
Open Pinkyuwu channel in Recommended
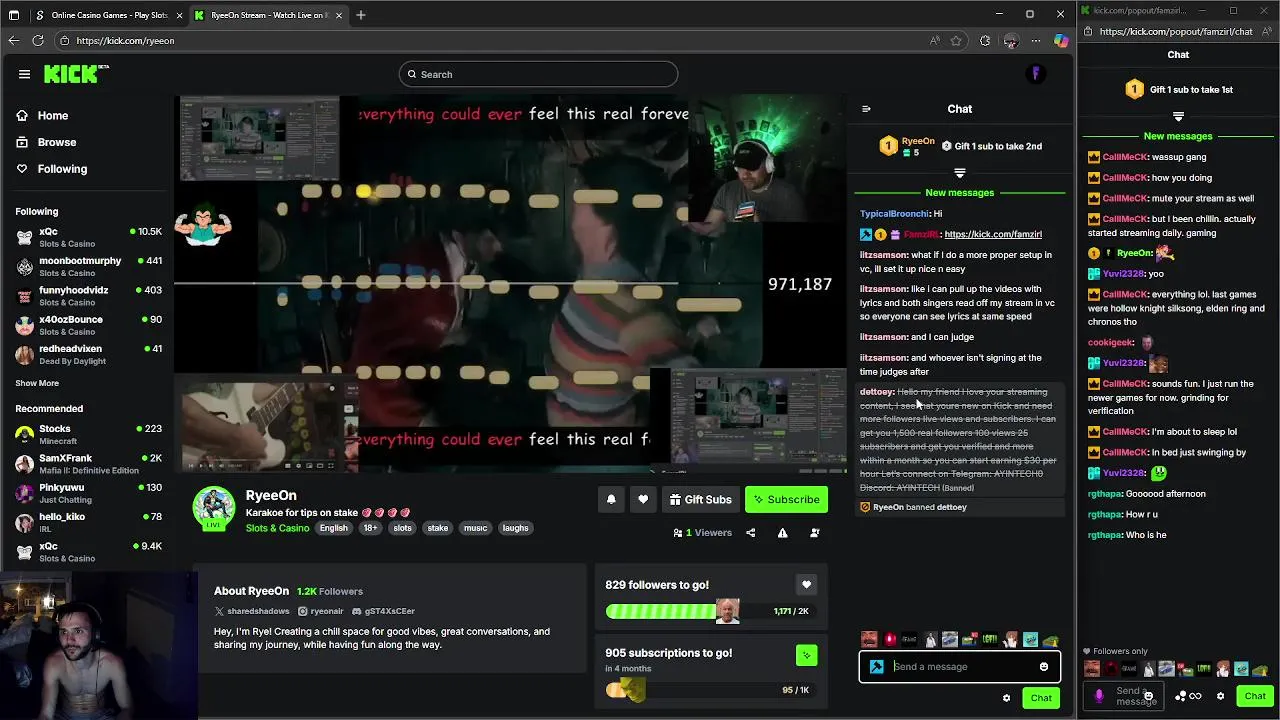pyautogui.click(x=89, y=493)
